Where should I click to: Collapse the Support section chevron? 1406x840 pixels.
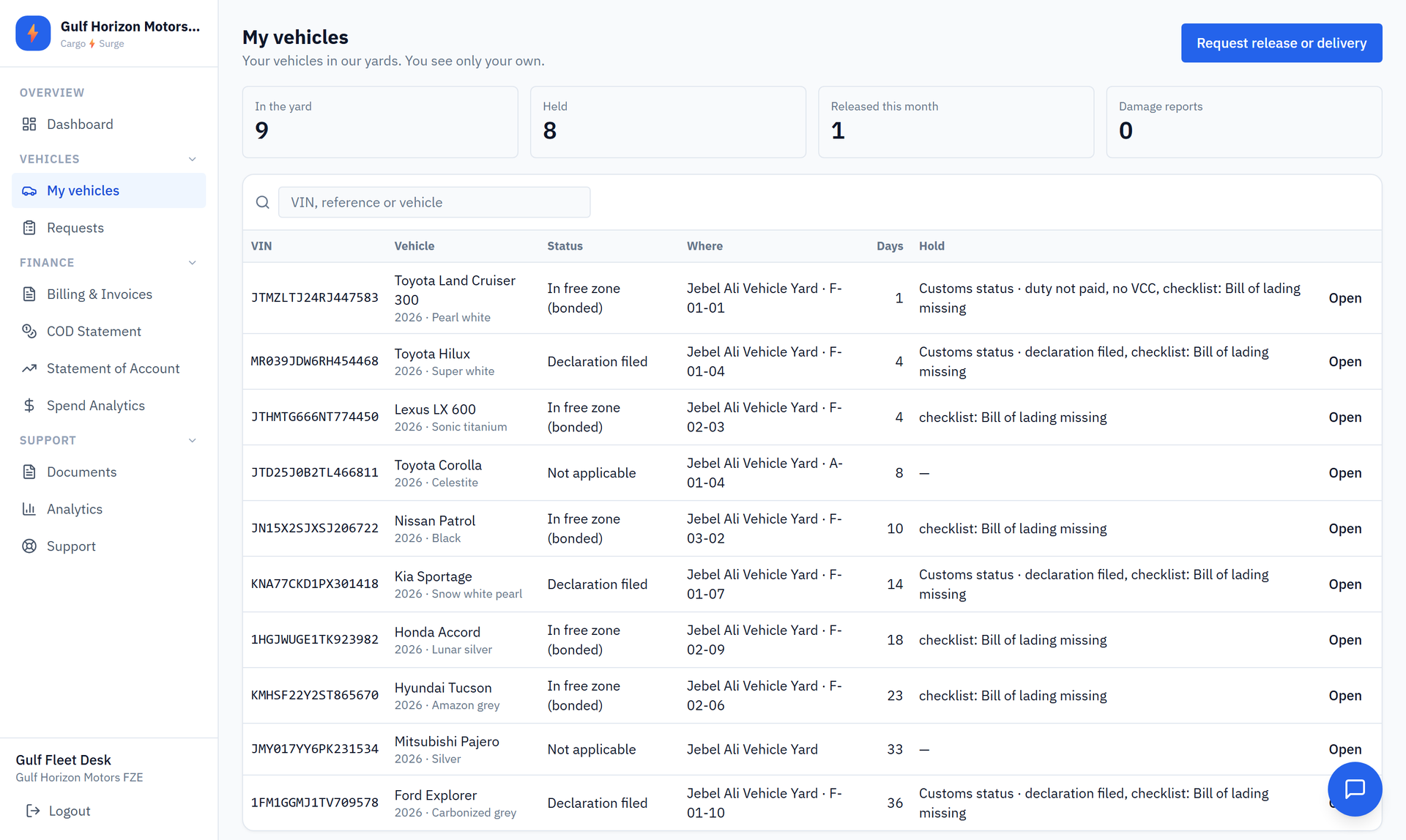[193, 440]
